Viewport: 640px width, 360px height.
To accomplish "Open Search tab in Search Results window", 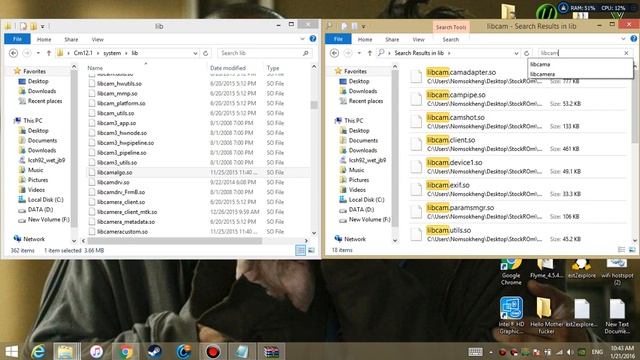I will pyautogui.click(x=451, y=39).
